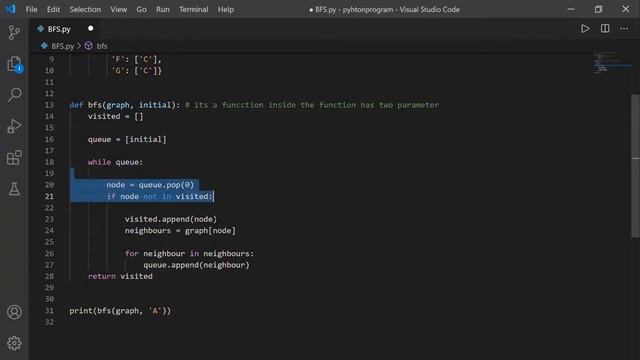Click the vertical editor scrollbar
This screenshot has height=360, width=640.
point(635,165)
